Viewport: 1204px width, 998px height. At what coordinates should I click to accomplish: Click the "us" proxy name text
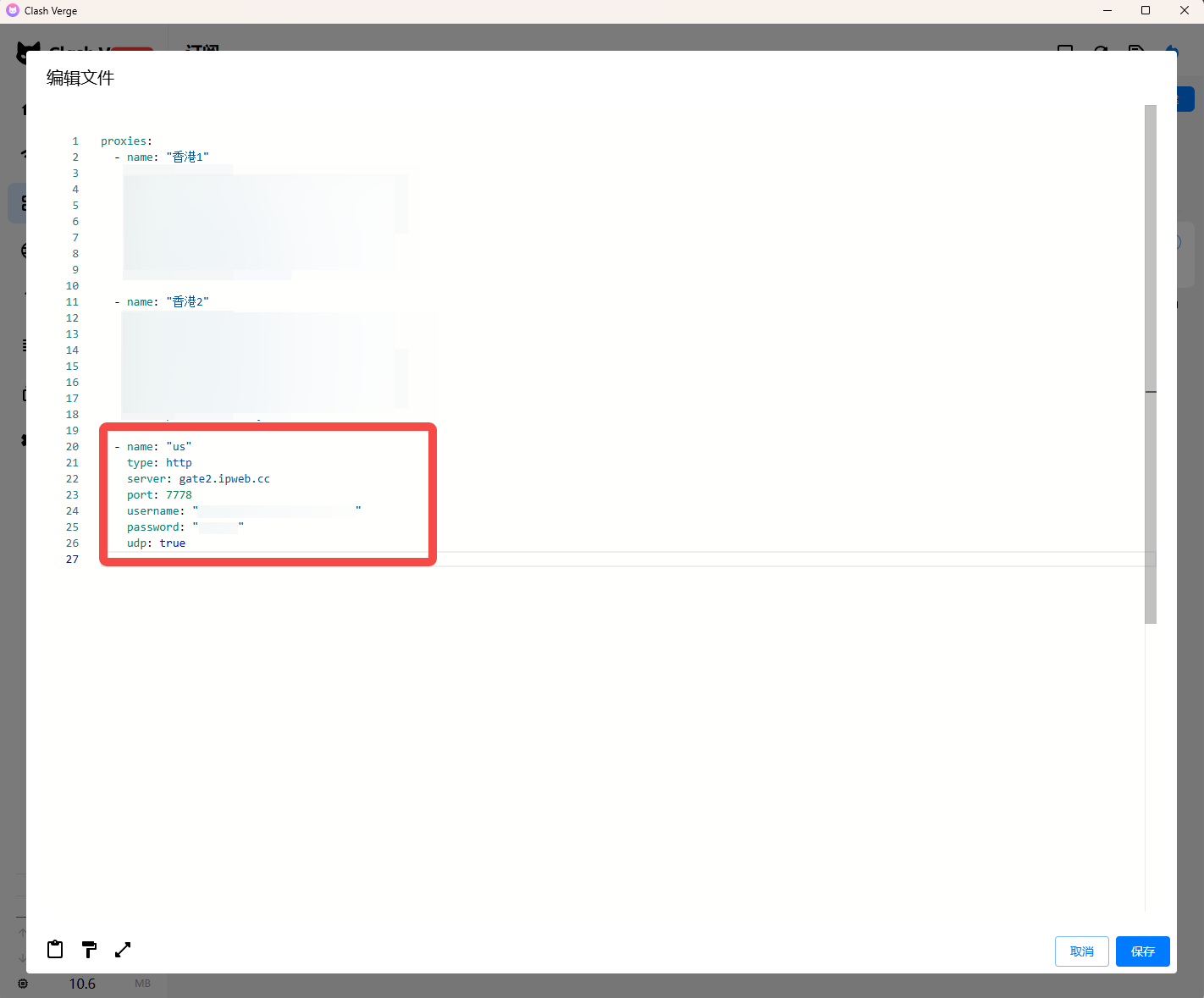coord(179,447)
